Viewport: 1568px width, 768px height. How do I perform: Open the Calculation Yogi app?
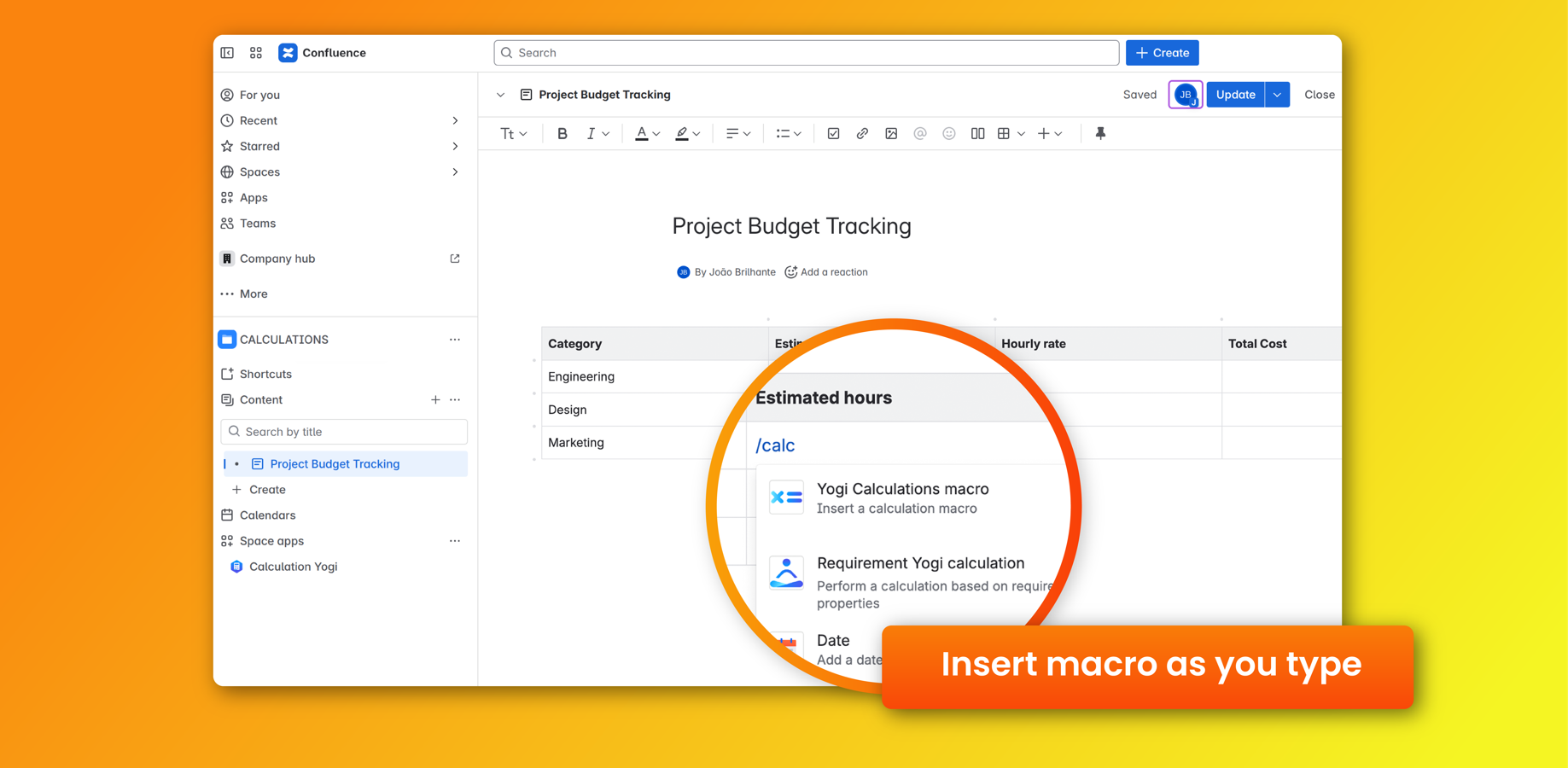click(x=284, y=567)
